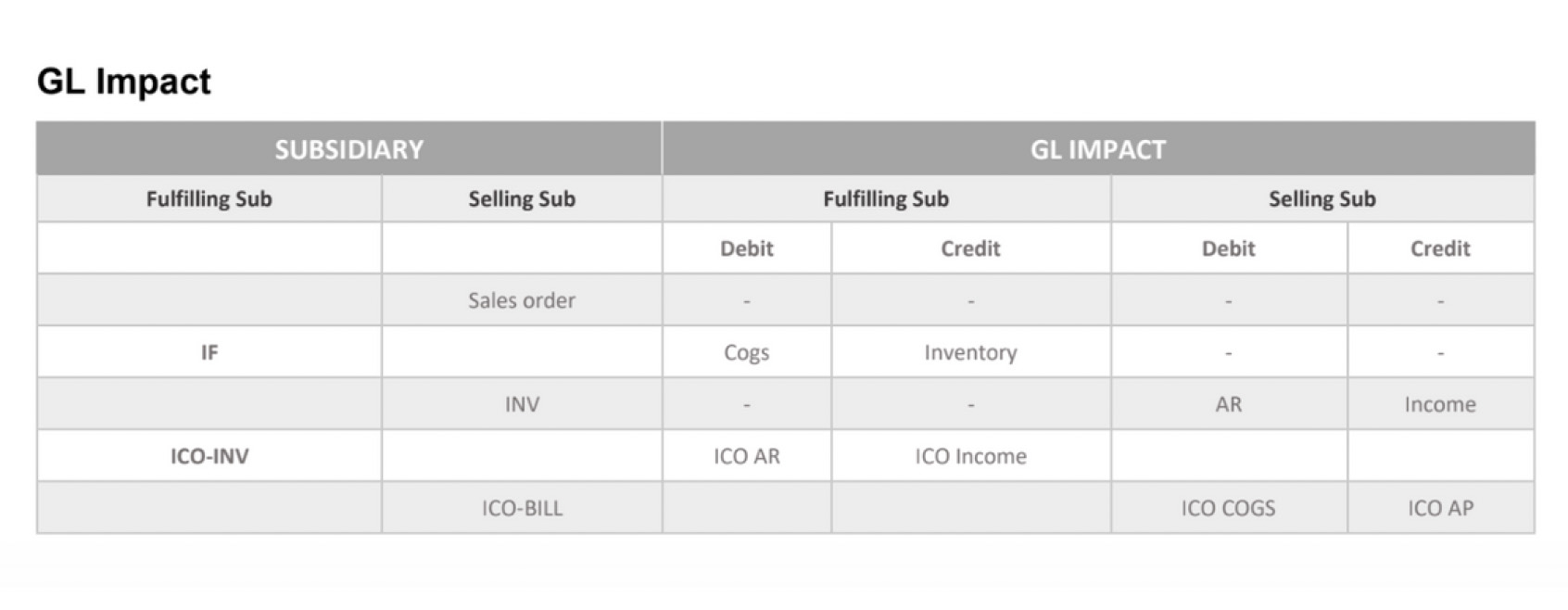Select the ICO-INV row label
The width and height of the screenshot is (1568, 610).
click(x=209, y=456)
